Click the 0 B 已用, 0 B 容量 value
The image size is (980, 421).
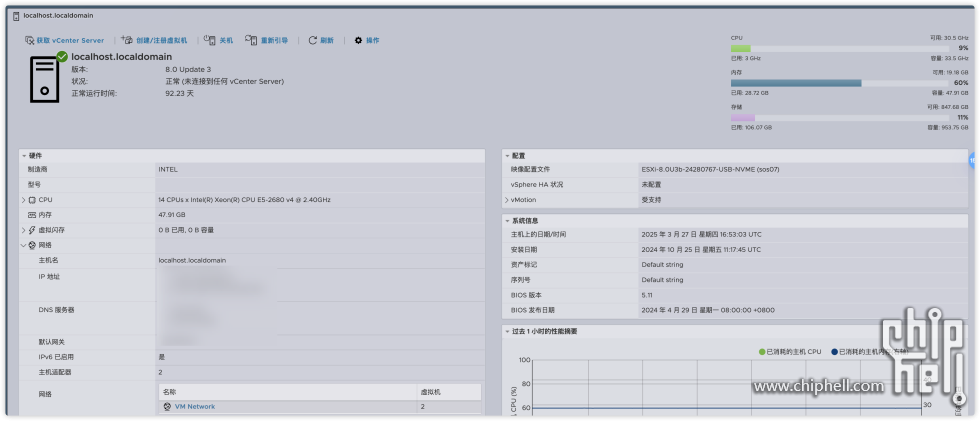tap(186, 230)
